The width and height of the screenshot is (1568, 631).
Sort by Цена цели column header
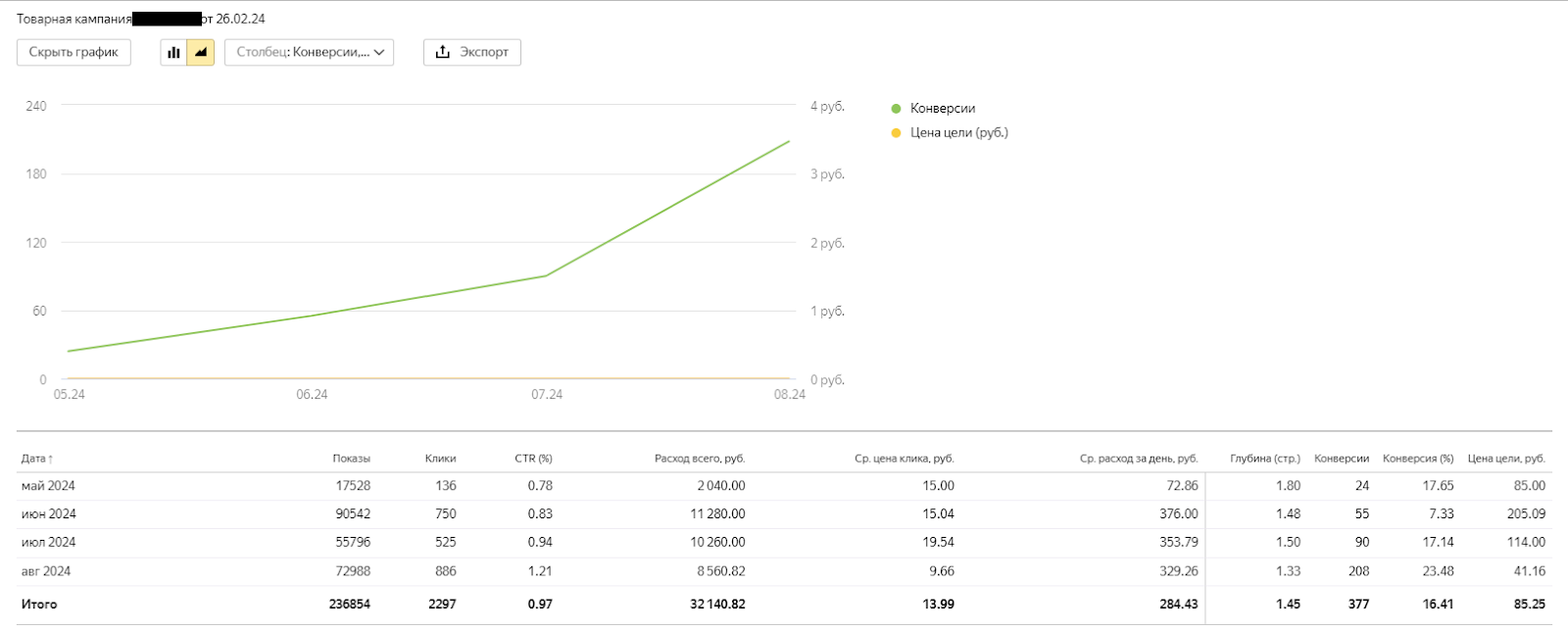[x=1506, y=459]
